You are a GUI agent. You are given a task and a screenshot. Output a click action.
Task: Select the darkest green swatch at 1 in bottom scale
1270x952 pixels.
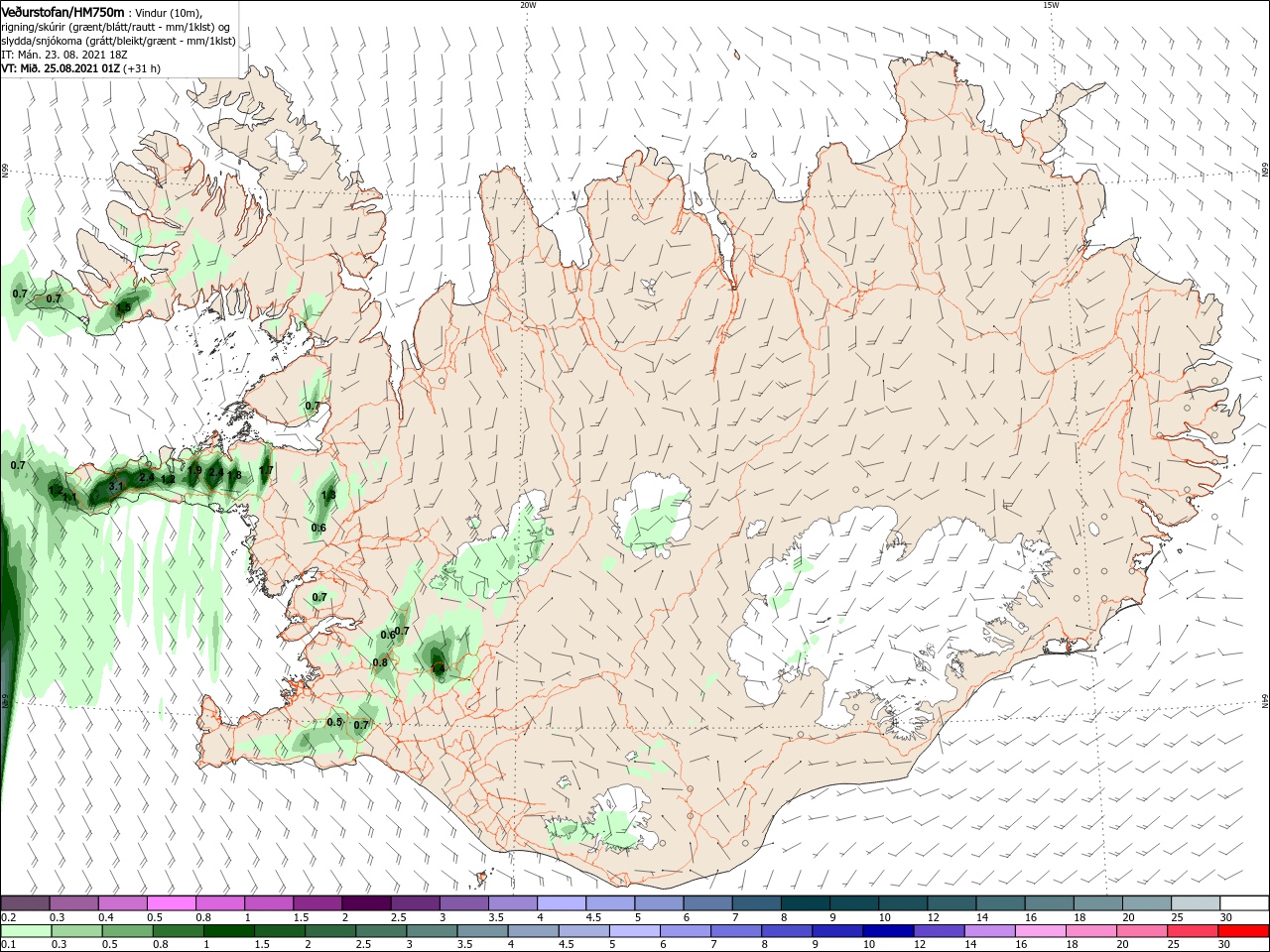coord(228,931)
